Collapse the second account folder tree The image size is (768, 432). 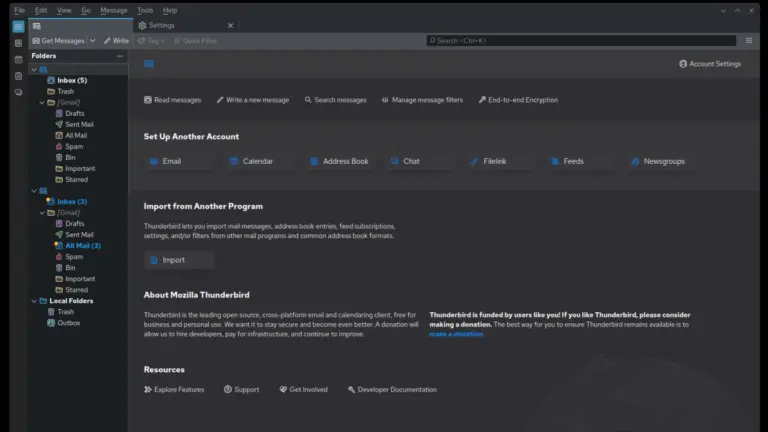point(34,191)
